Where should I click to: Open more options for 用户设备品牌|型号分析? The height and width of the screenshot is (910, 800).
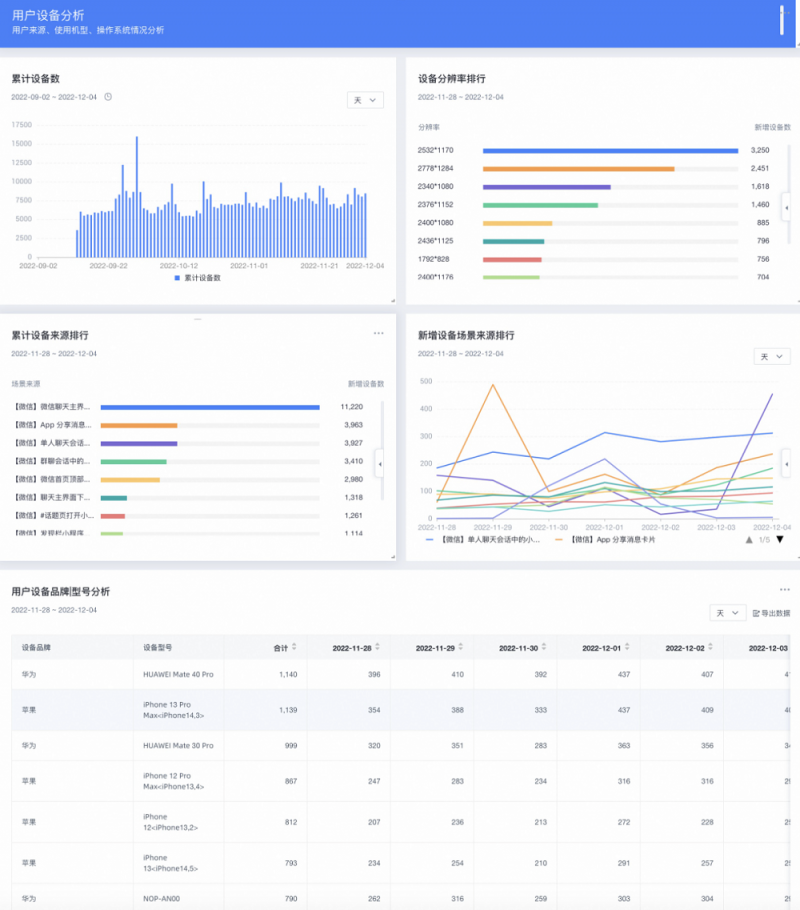pyautogui.click(x=785, y=590)
